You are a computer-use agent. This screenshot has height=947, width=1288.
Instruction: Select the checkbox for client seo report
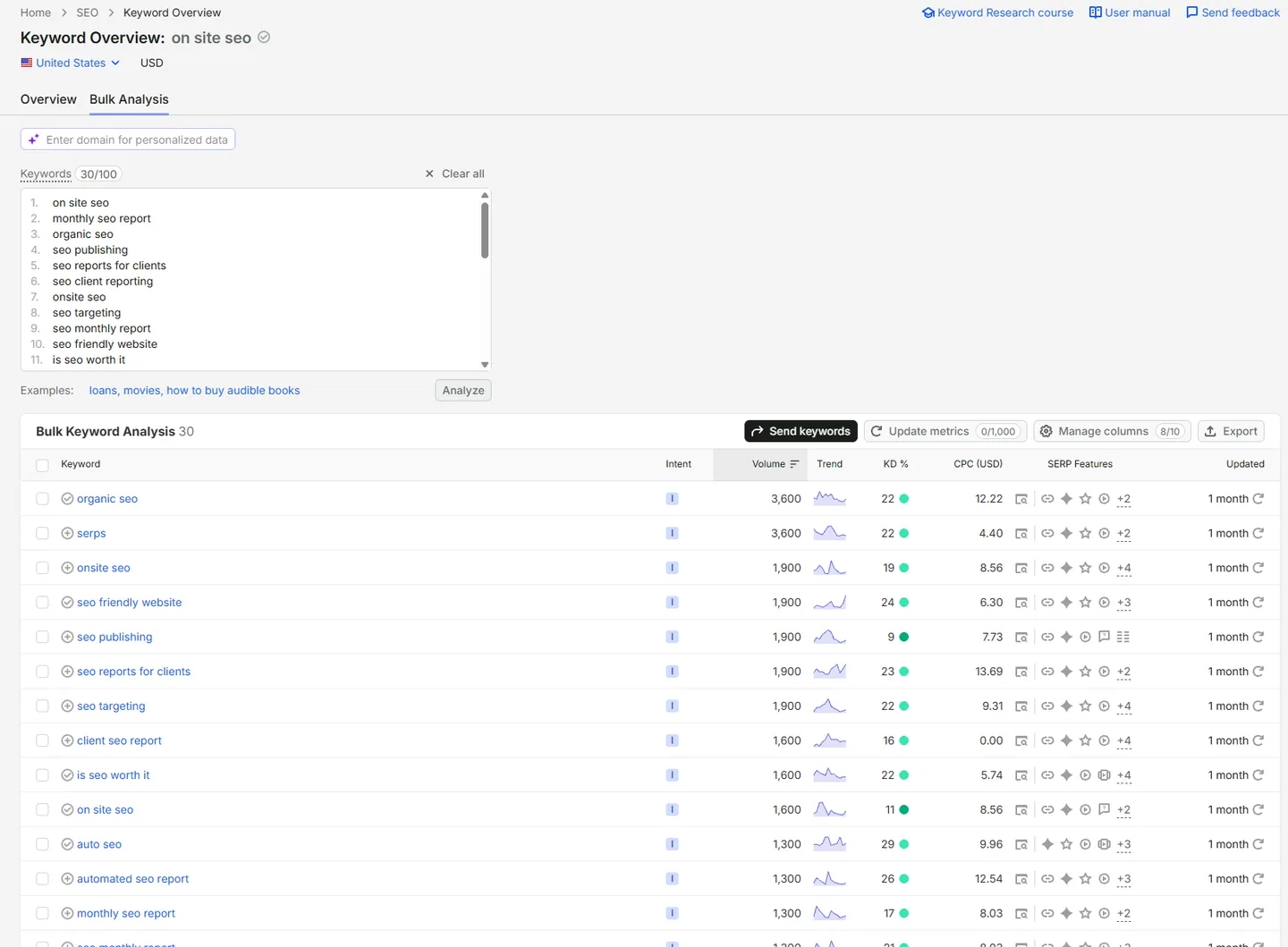click(42, 740)
